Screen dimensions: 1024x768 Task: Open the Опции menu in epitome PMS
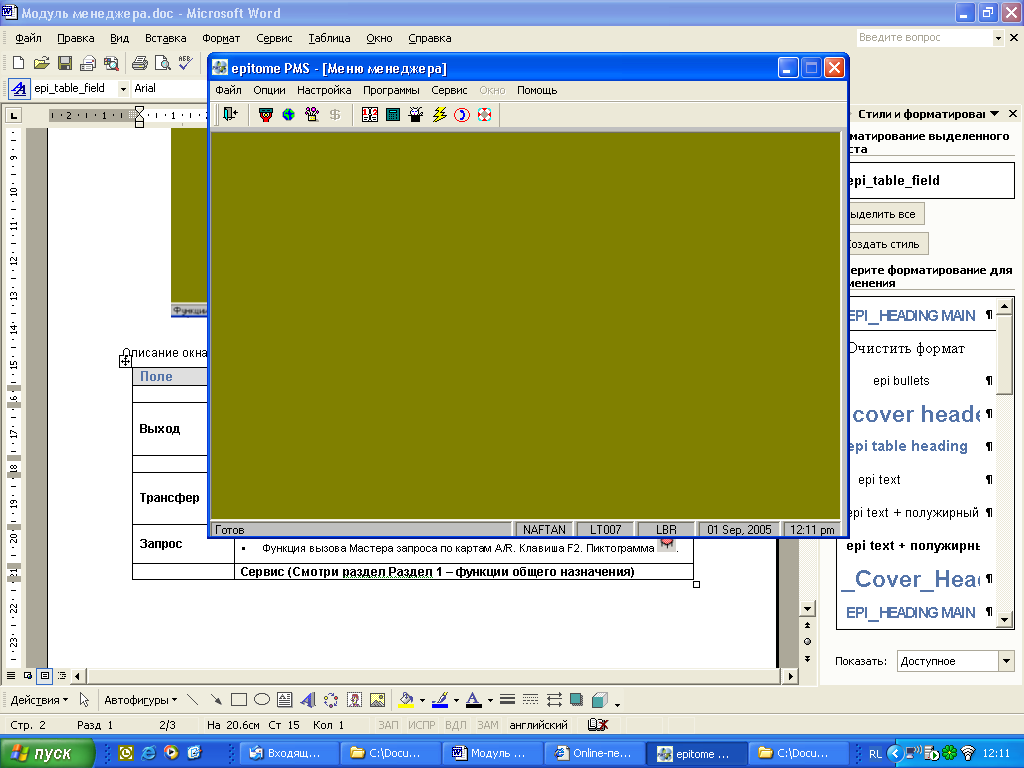coord(269,90)
